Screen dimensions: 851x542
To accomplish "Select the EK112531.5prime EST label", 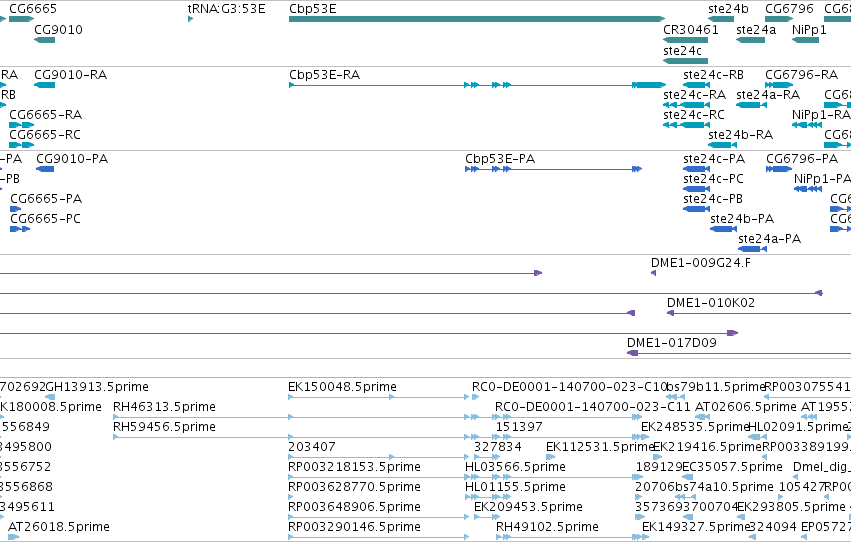I will (x=600, y=448).
